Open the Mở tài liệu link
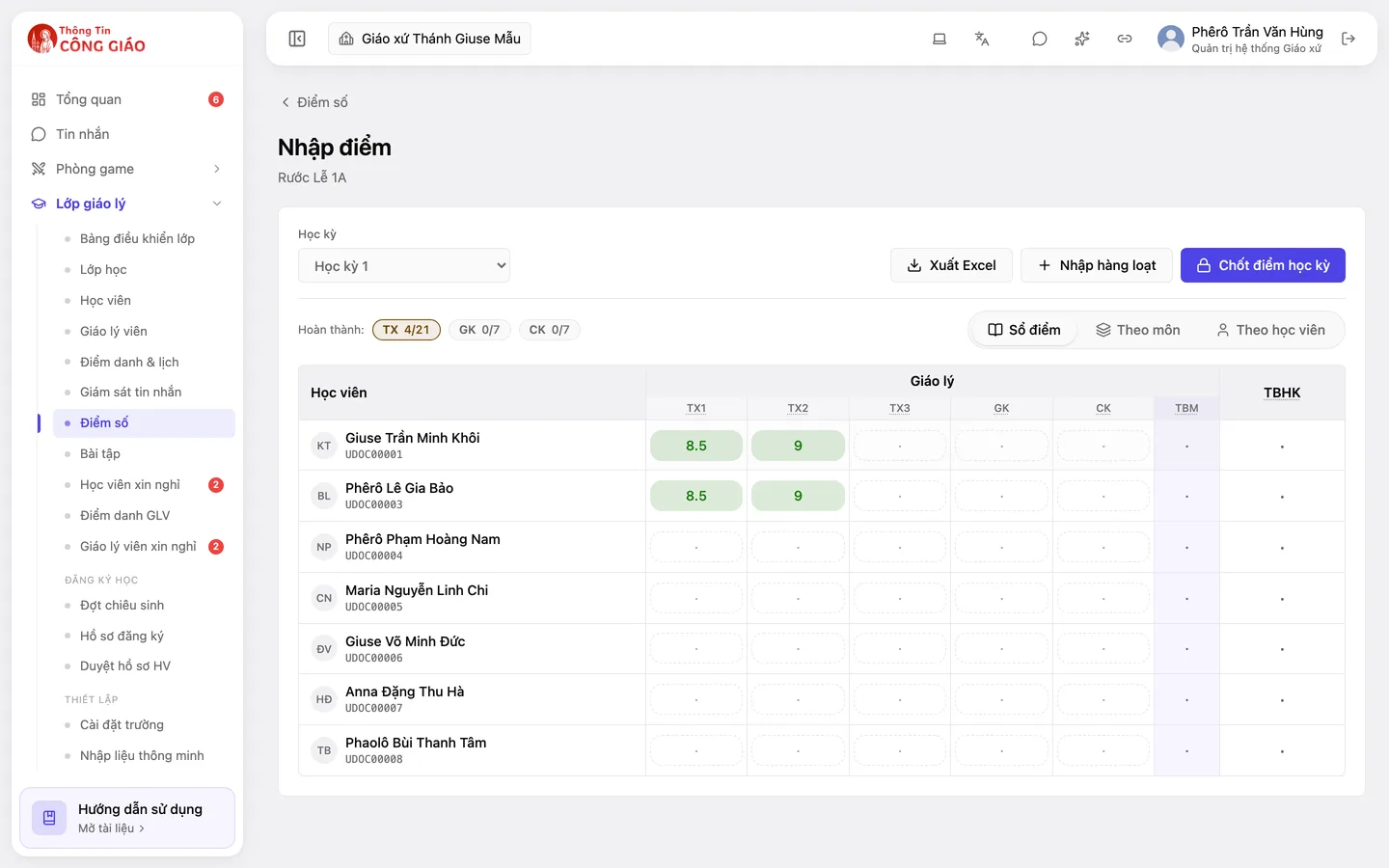The image size is (1389, 868). click(111, 828)
